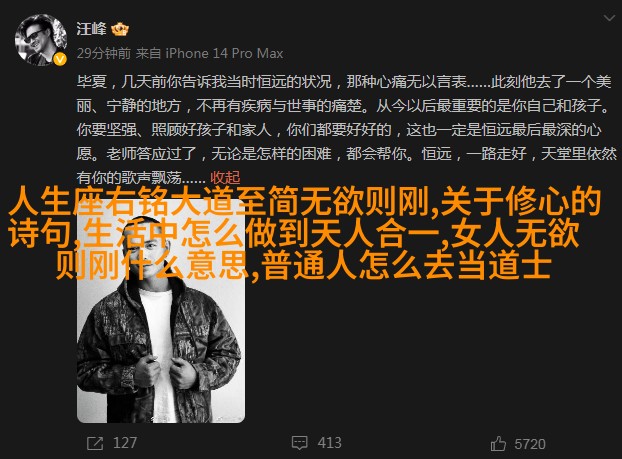The width and height of the screenshot is (622, 459).
Task: Click the 29分钟前 timestamp
Action: (x=104, y=53)
